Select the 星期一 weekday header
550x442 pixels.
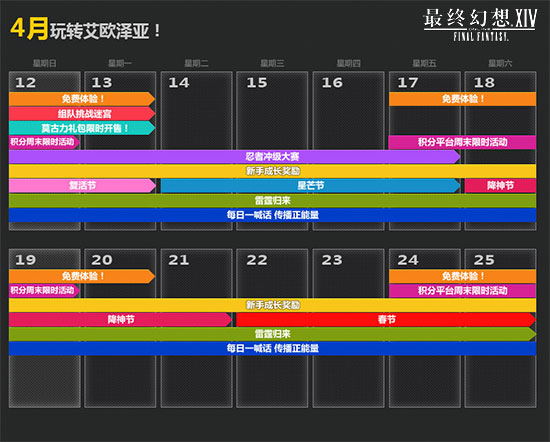120,63
